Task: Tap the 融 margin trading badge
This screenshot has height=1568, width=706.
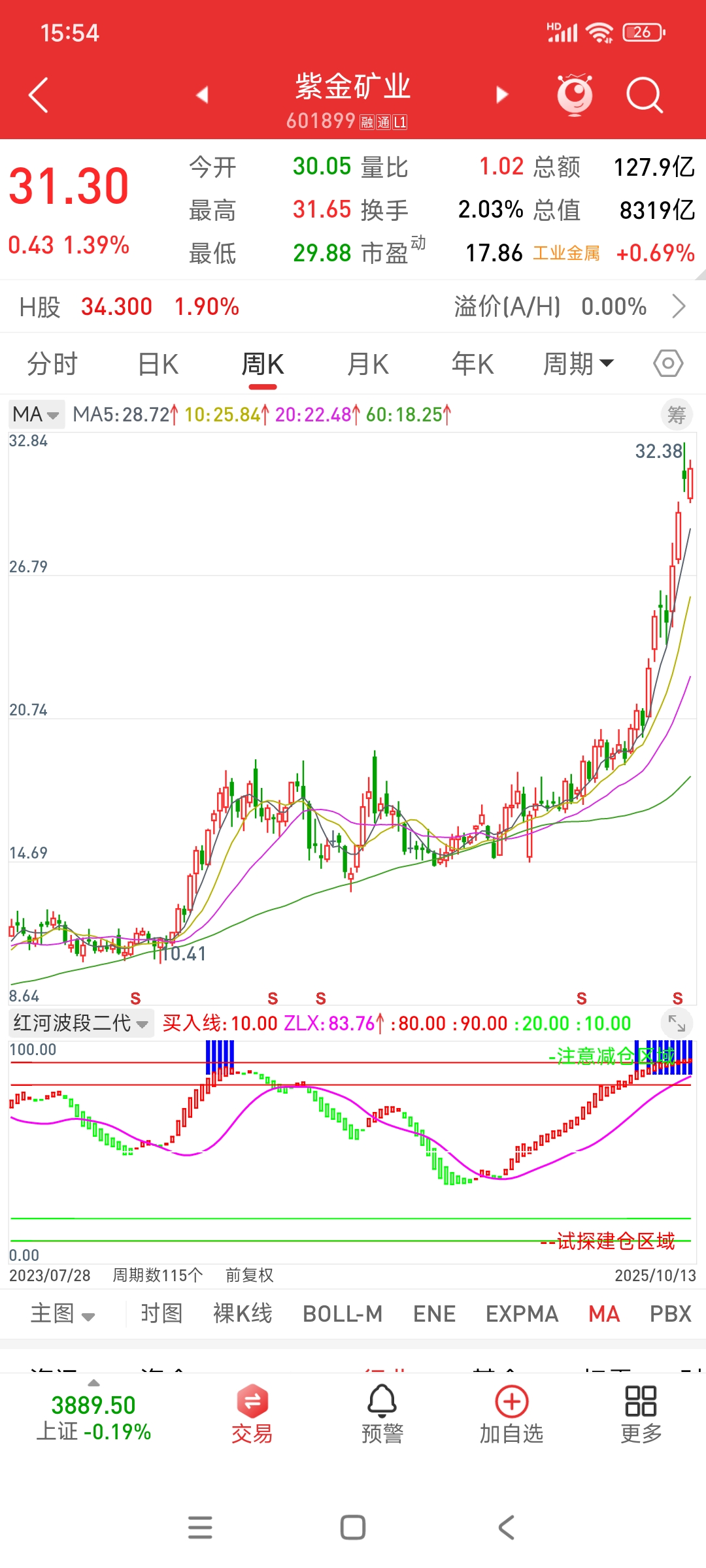Action: (367, 122)
